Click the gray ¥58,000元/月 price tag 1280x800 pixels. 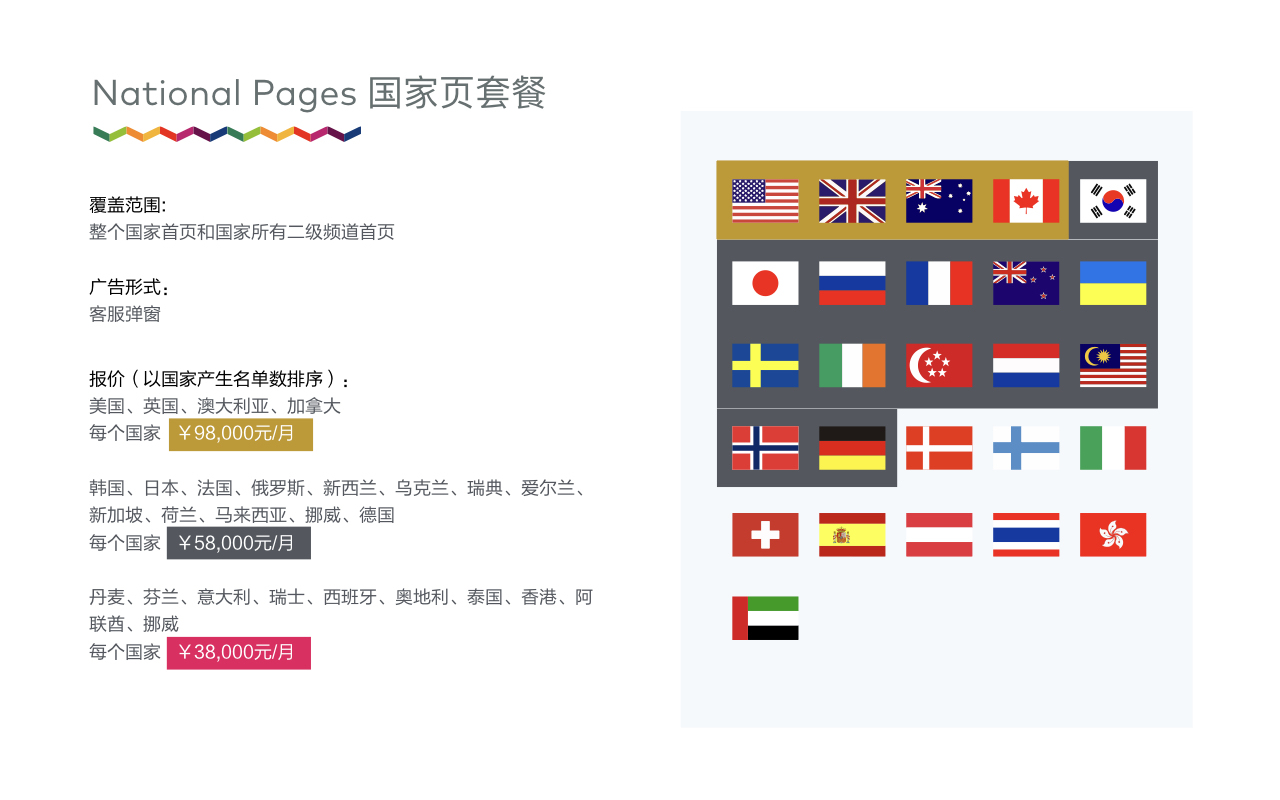(239, 543)
